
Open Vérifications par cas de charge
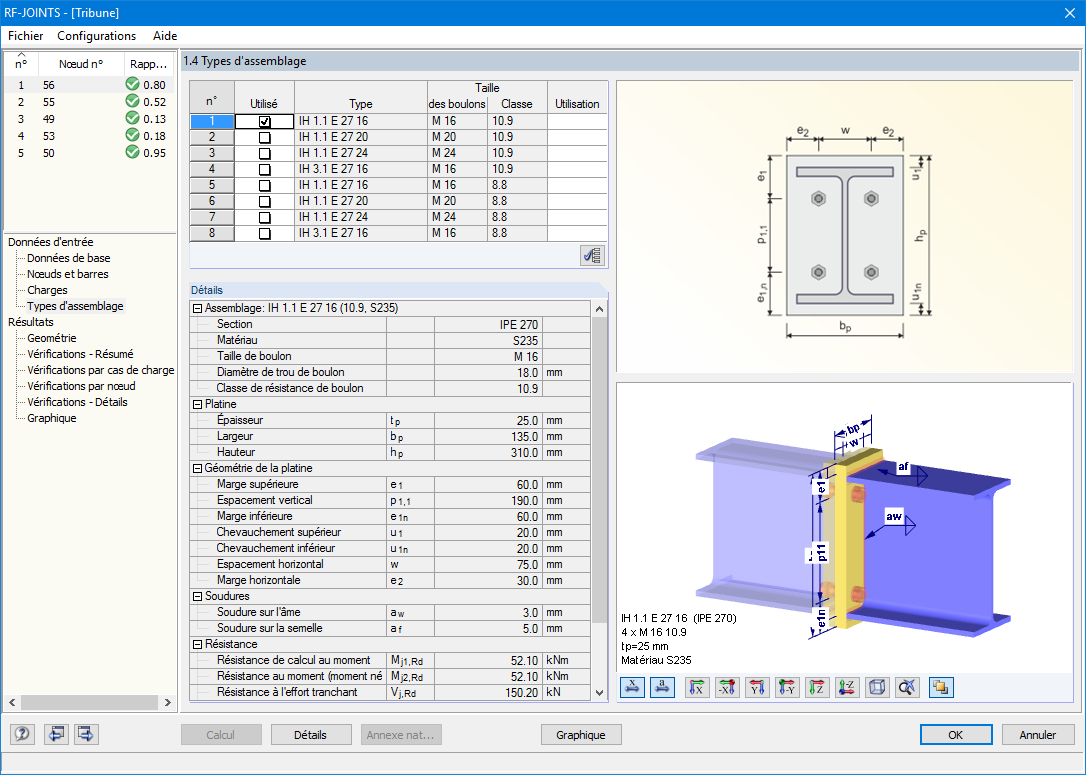tap(100, 370)
